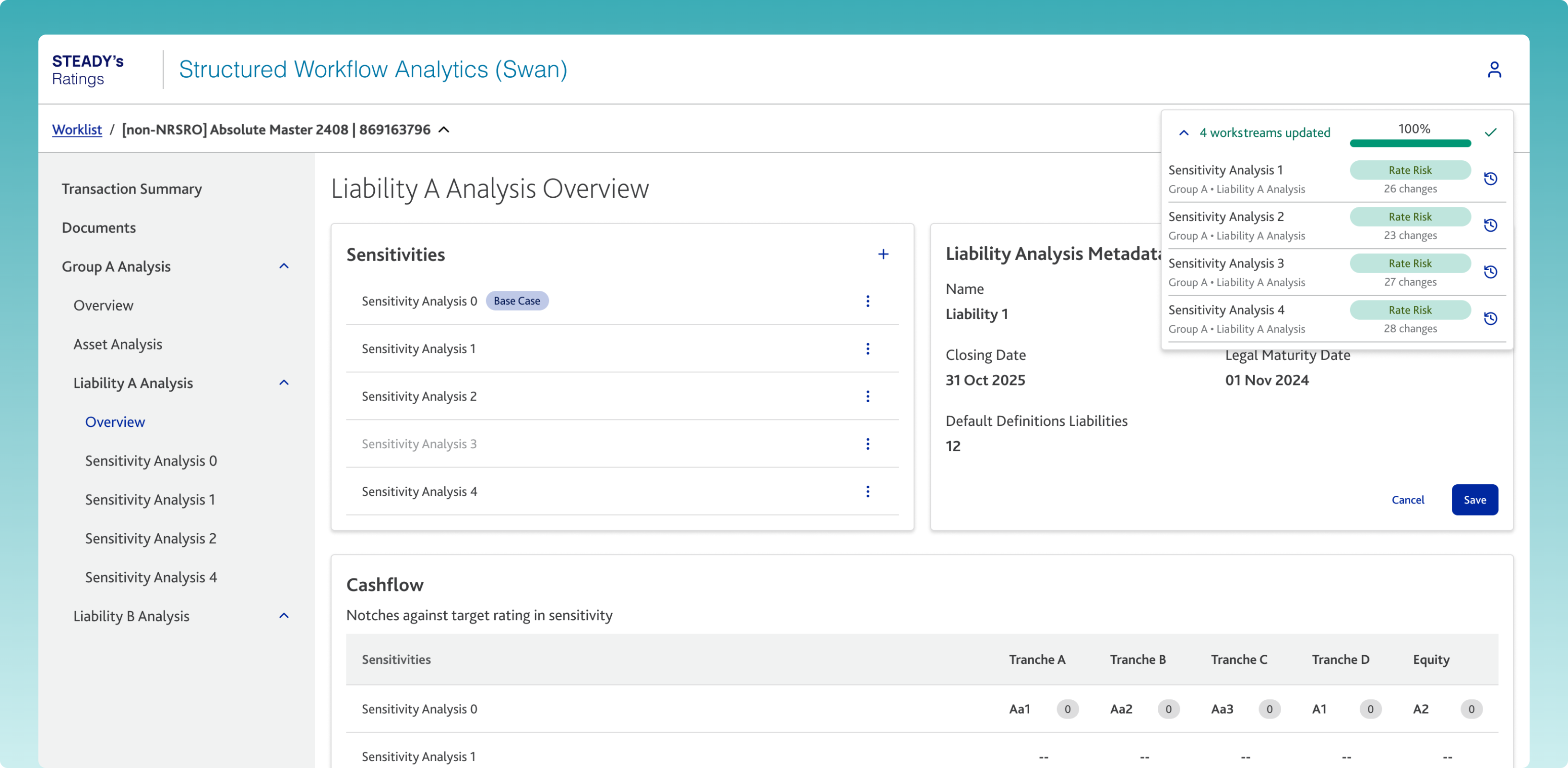
Task: Open Transaction Summary in sidebar
Action: 131,189
